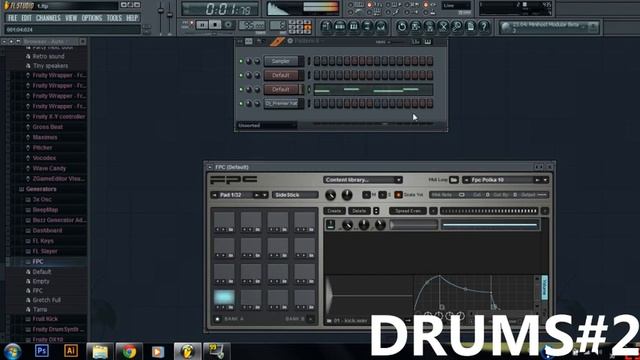Open the audio editor scissors icon

tap(443, 27)
